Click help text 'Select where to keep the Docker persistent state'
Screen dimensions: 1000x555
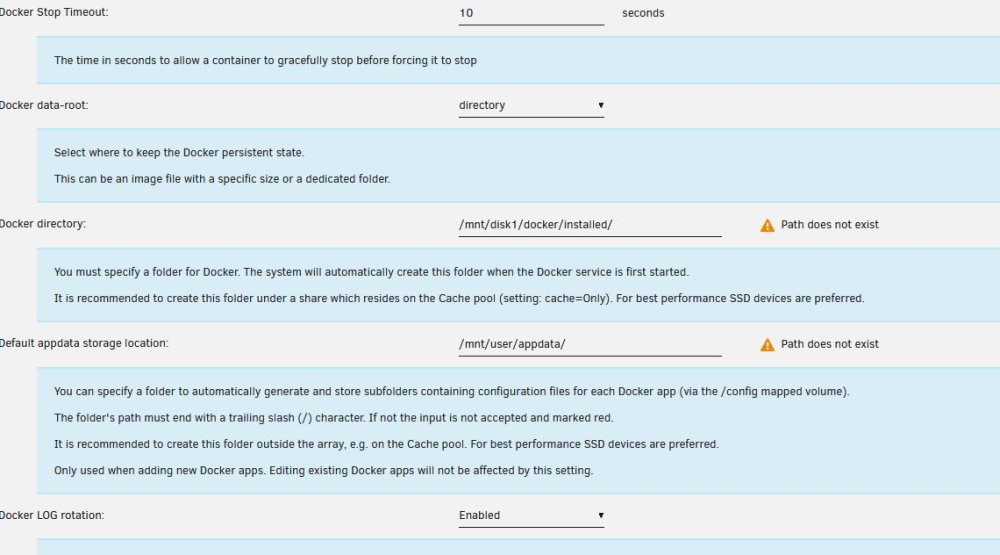(179, 152)
